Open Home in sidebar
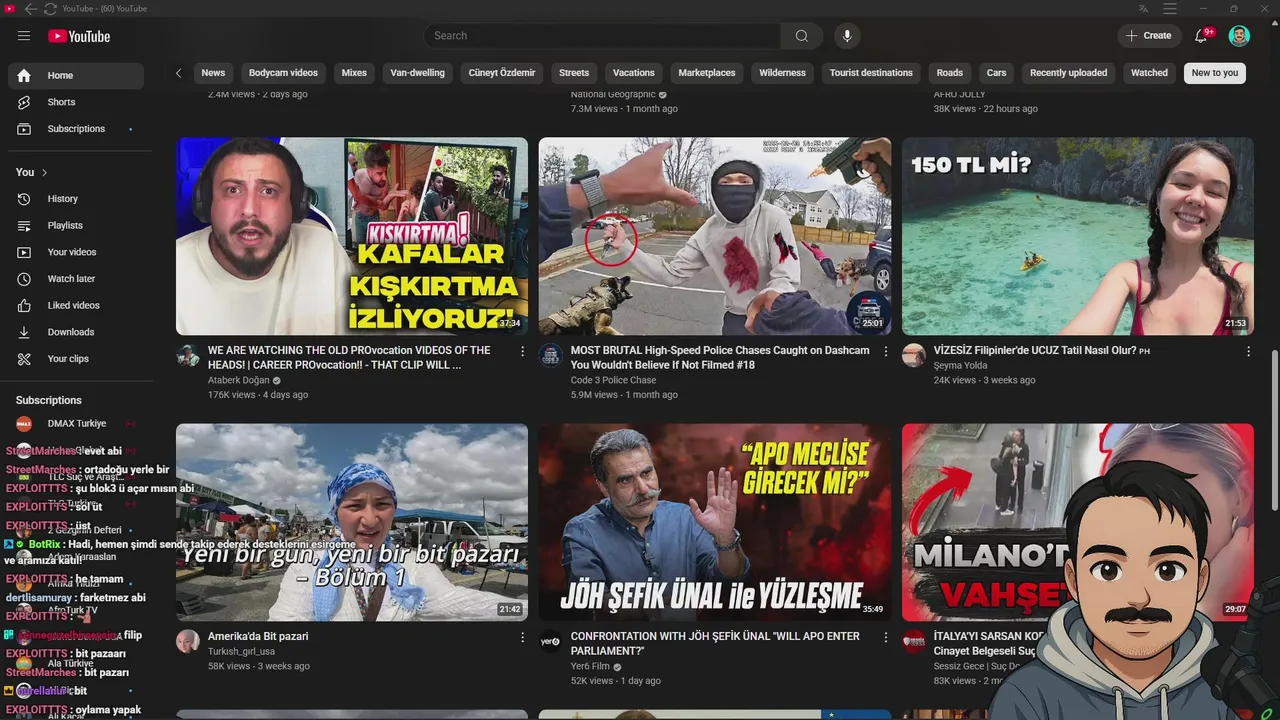1280x720 pixels. point(76,76)
